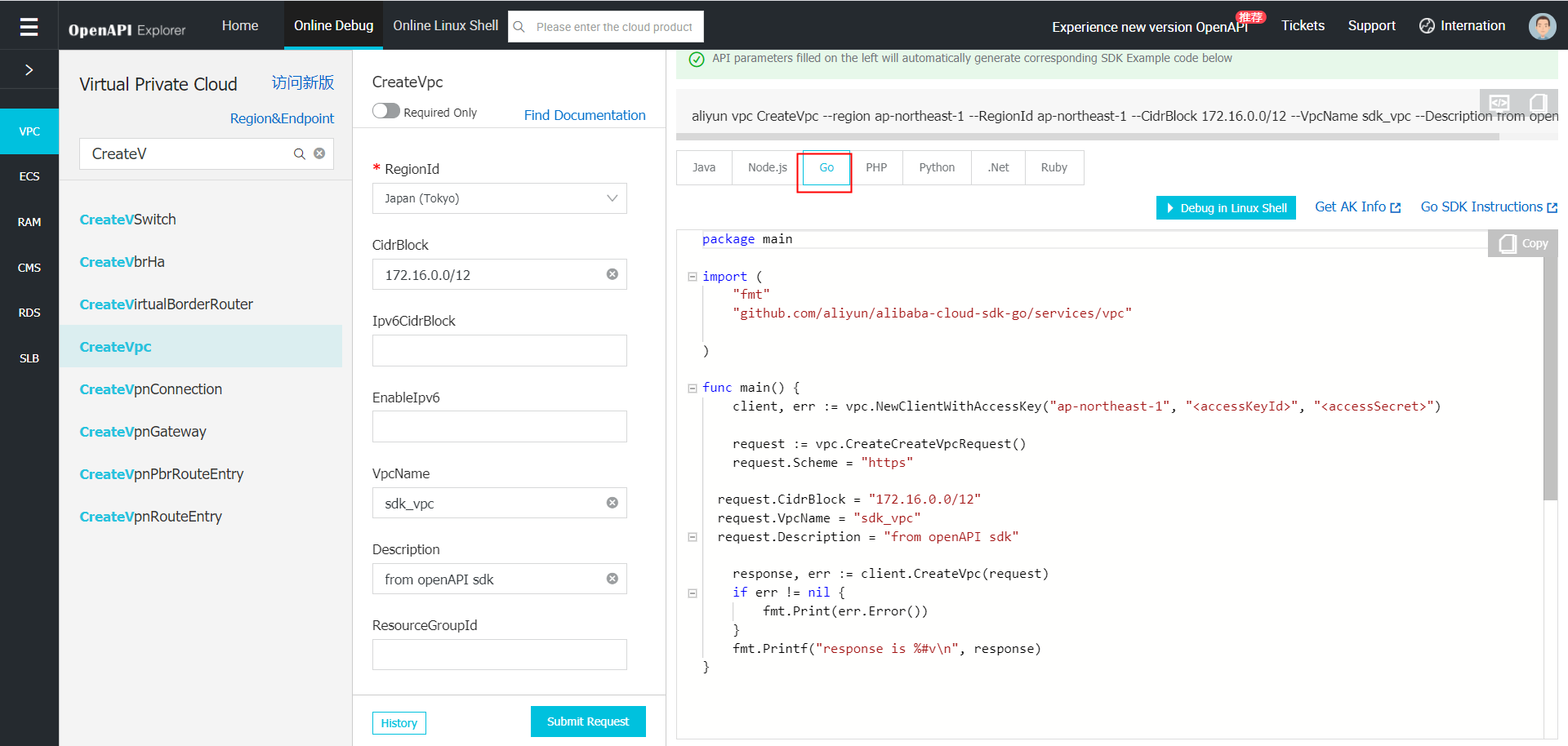Open the hamburger menu icon

point(29,27)
